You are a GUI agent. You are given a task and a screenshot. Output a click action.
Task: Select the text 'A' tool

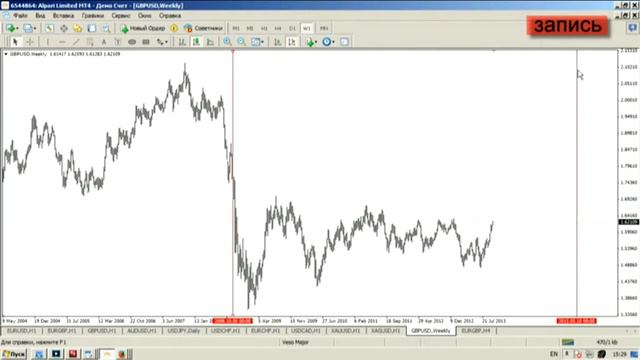click(104, 42)
